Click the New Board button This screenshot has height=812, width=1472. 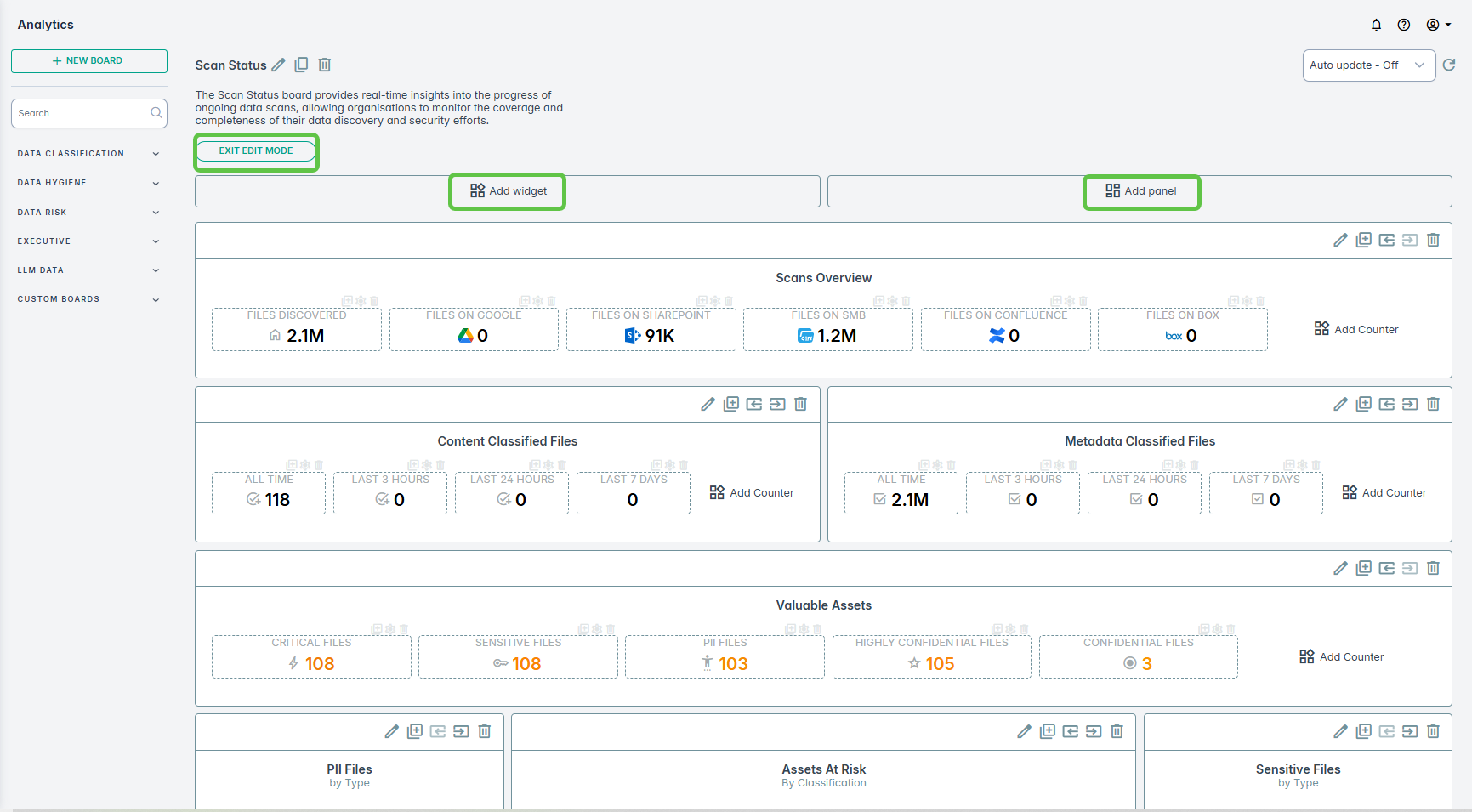(x=88, y=61)
